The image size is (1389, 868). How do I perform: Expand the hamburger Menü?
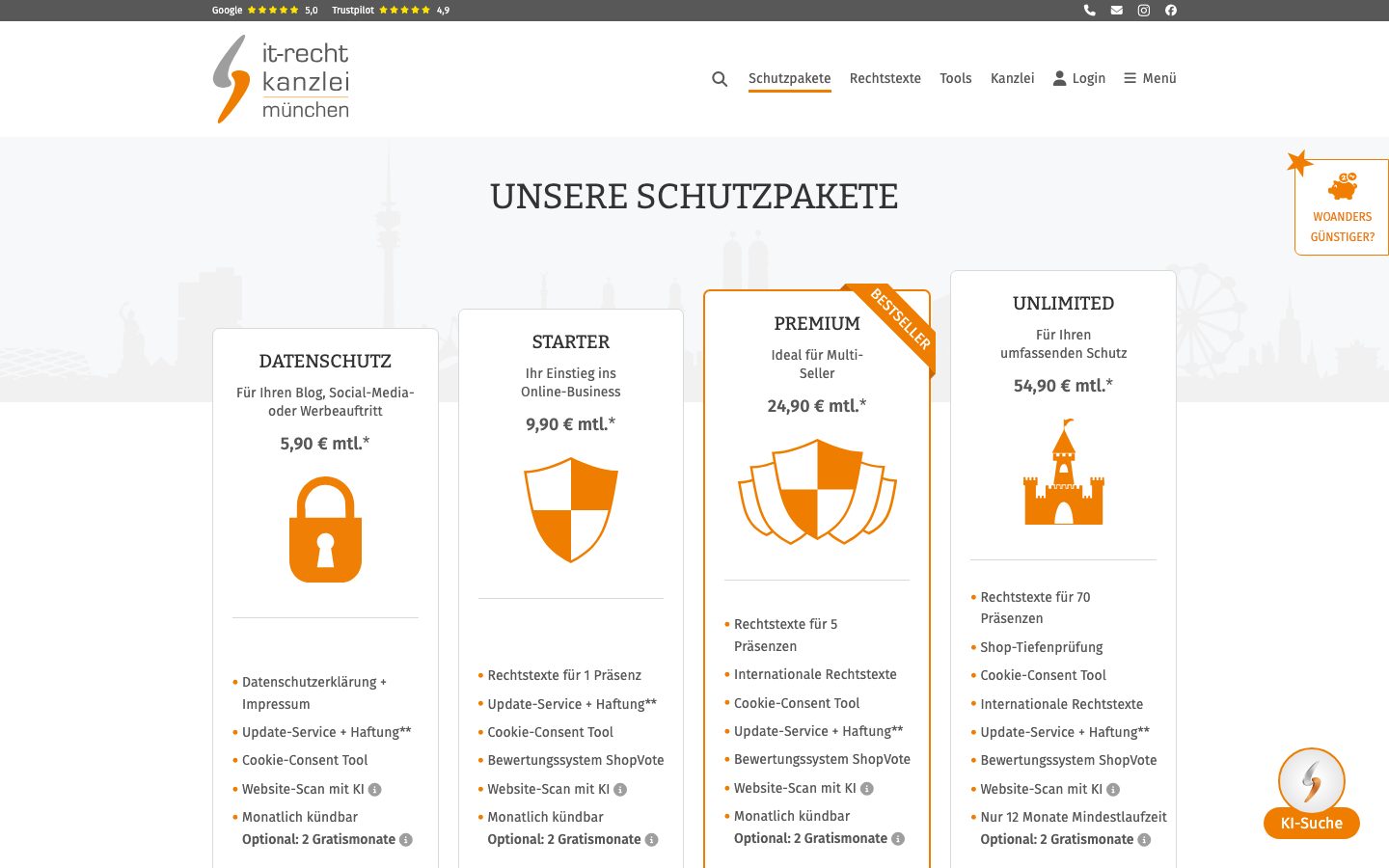1151,79
